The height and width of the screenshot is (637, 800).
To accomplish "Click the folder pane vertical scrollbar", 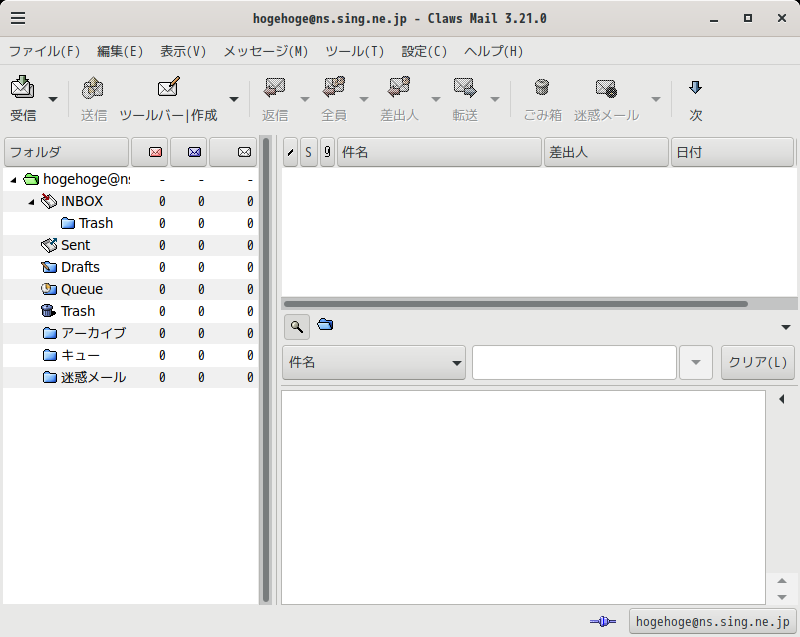I will (x=265, y=370).
